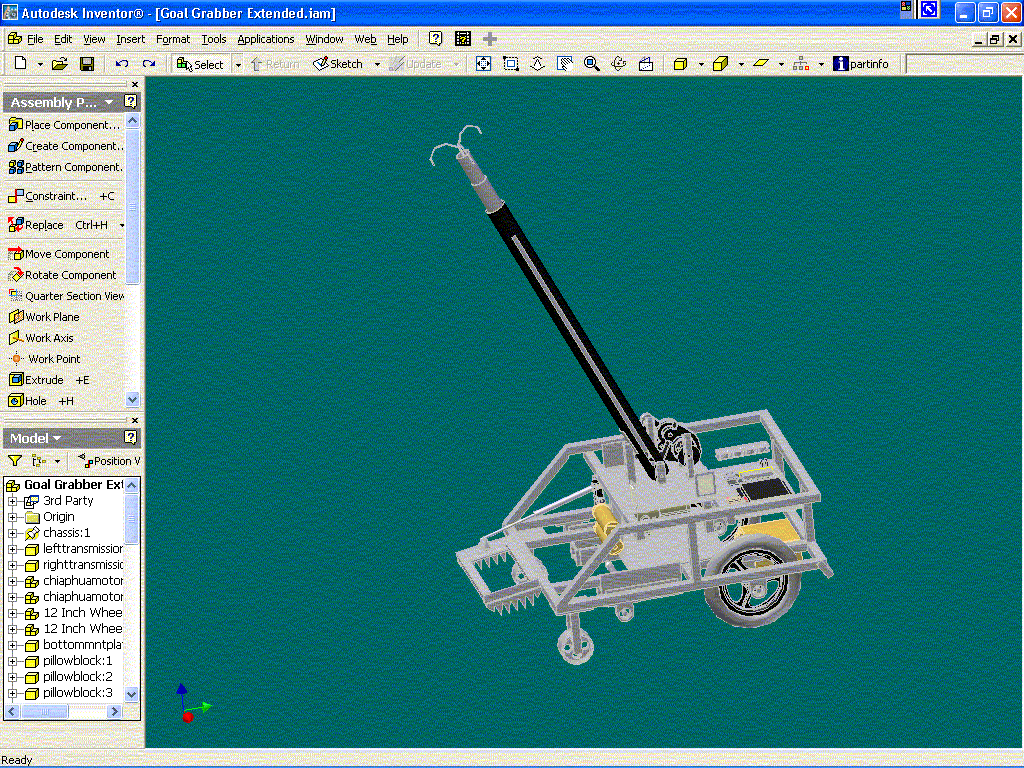Click the plus icon in menu bar
This screenshot has height=768, width=1024.
click(490, 39)
